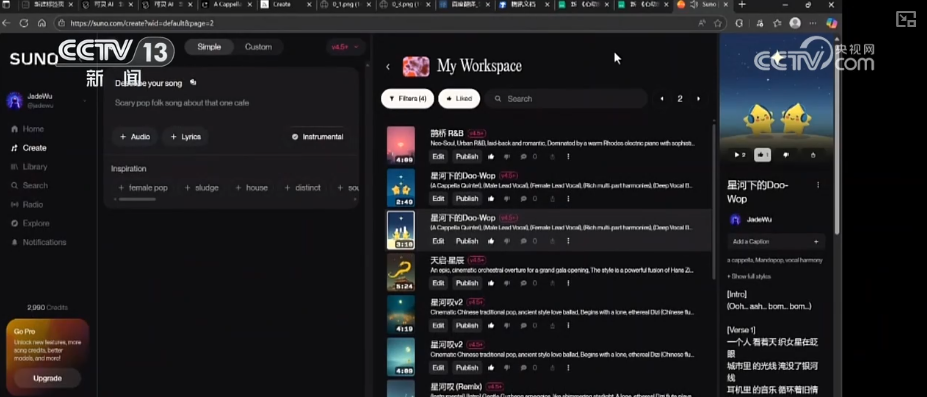Viewport: 927px width, 397px height.
Task: Go back with the workspace arrow
Action: pyautogui.click(x=388, y=67)
